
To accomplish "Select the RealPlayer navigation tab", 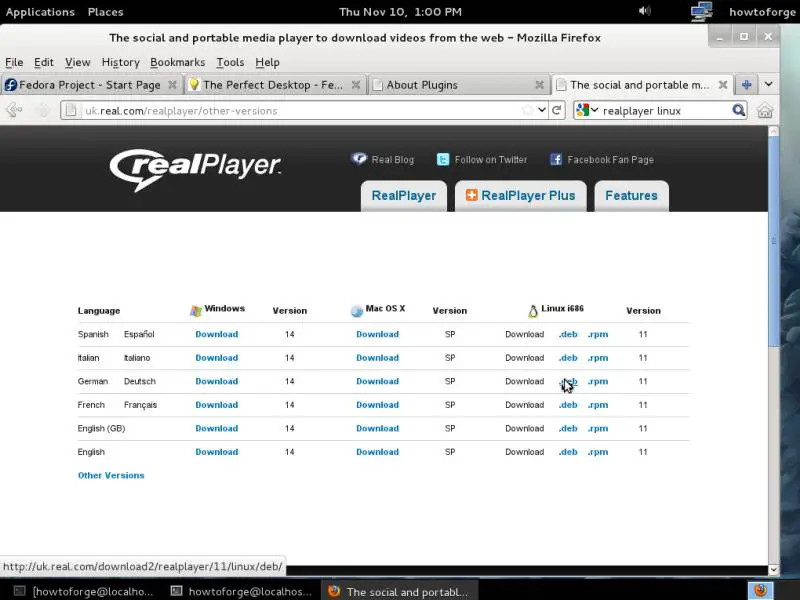I will [x=404, y=195].
